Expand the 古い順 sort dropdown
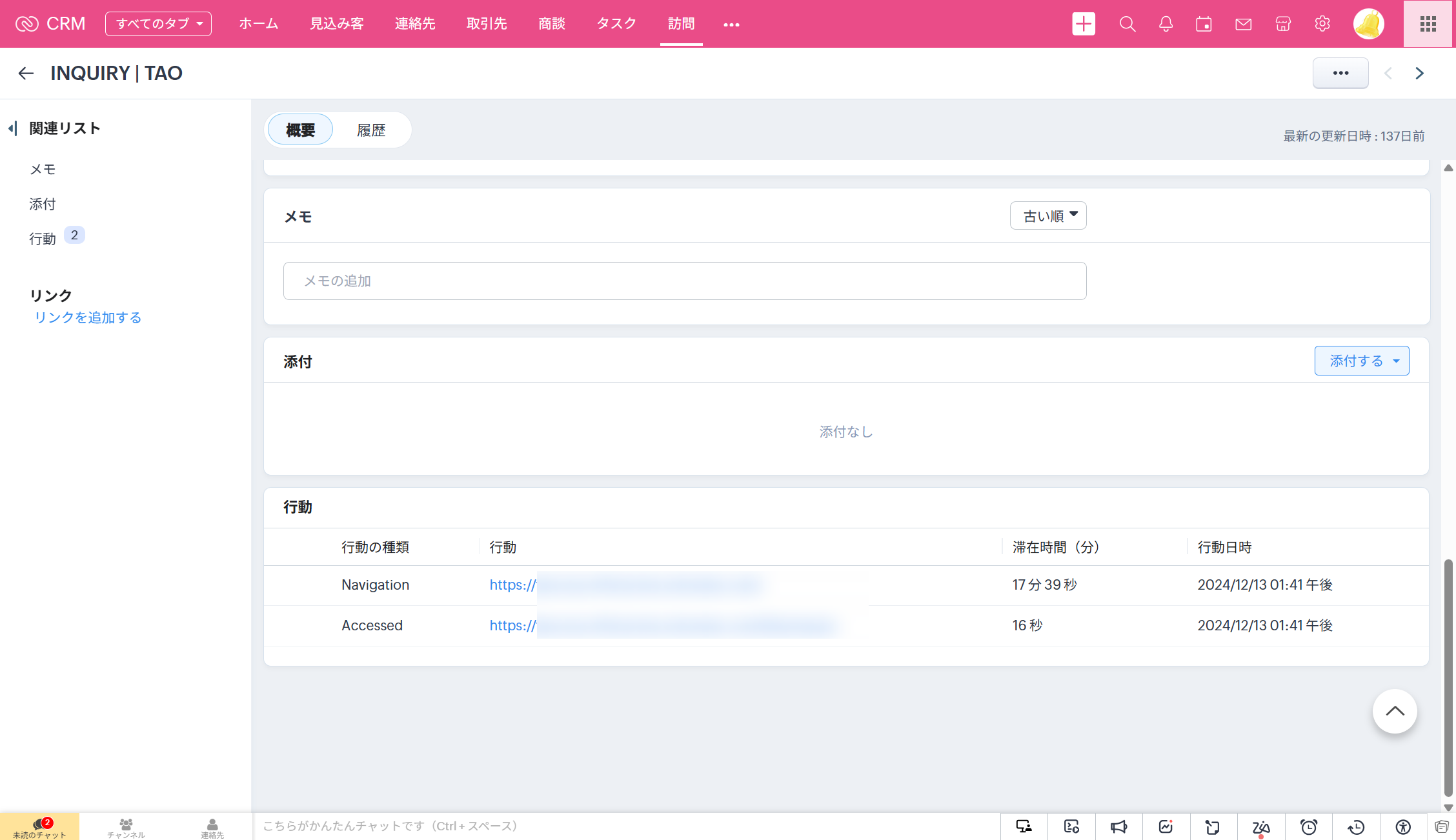This screenshot has height=840, width=1456. click(x=1048, y=215)
